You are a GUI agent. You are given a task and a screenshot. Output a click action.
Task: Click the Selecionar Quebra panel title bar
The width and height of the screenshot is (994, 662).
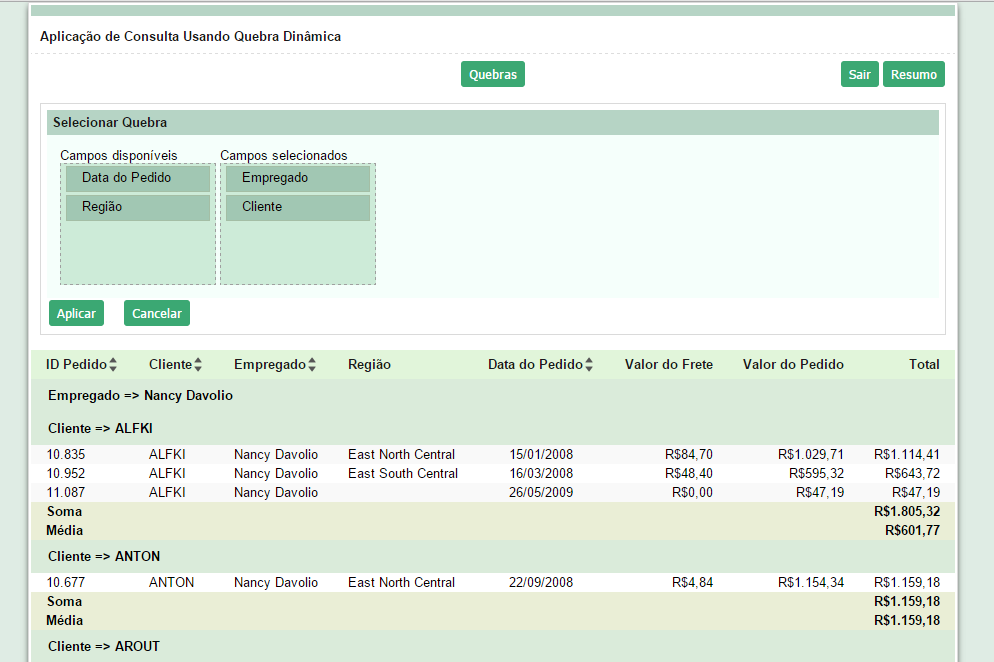(x=492, y=123)
